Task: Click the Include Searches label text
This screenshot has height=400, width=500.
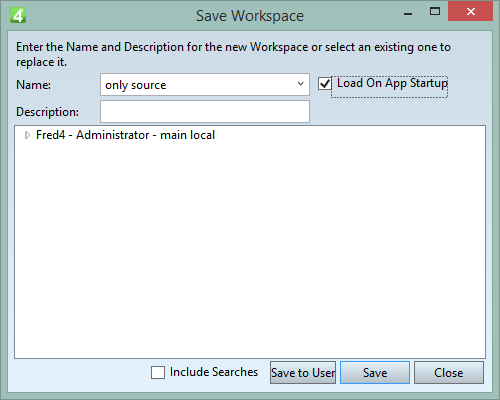Action: 214,372
